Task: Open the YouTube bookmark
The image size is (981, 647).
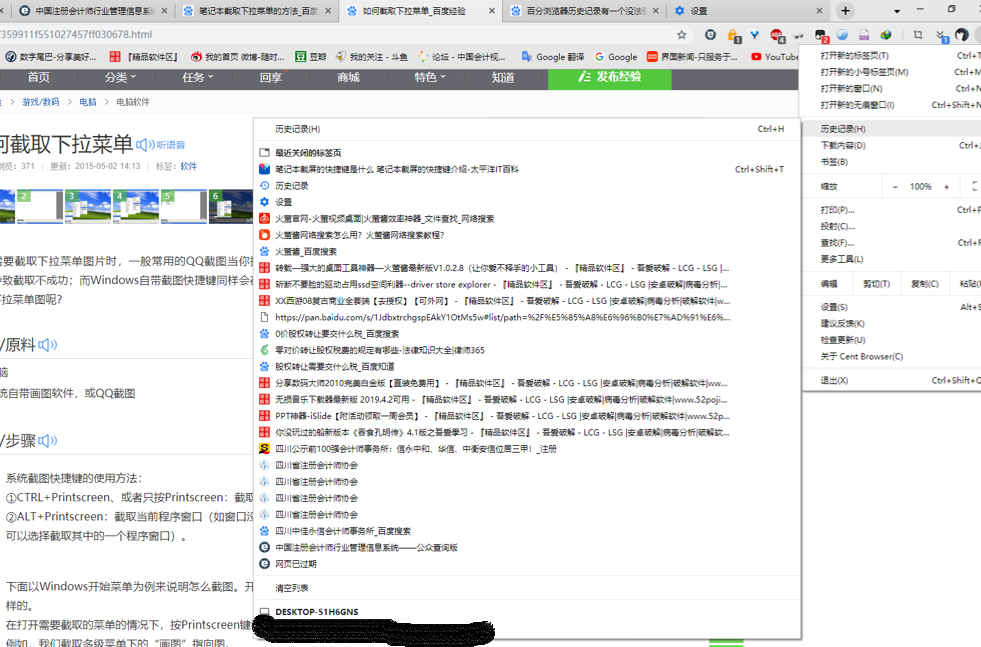Action: pos(775,57)
